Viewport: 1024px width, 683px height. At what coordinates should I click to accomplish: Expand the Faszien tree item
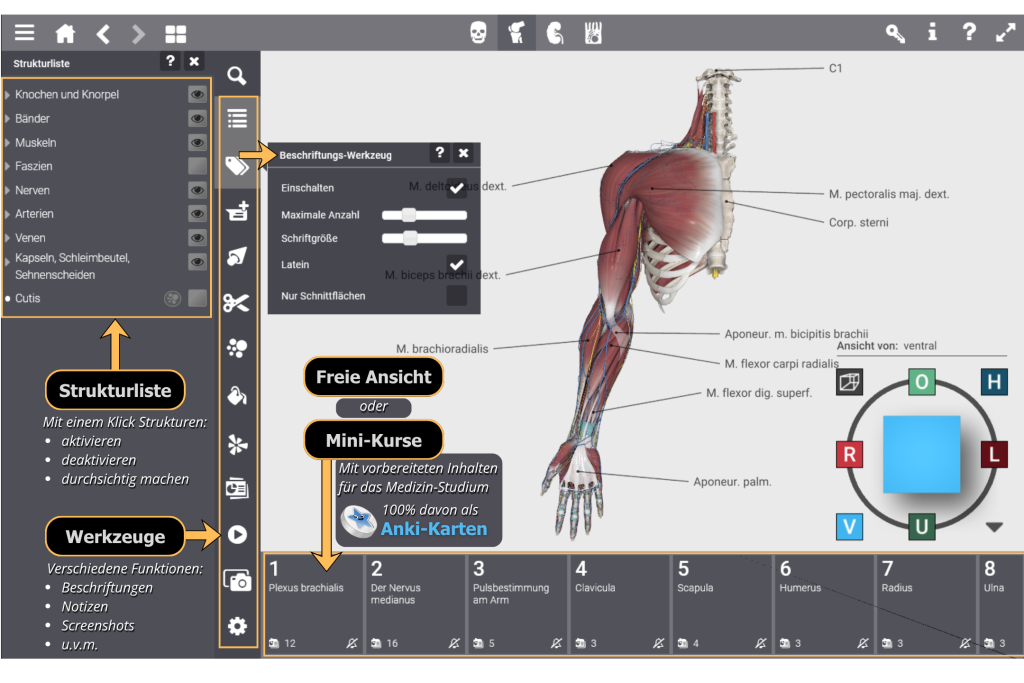[x=7, y=167]
